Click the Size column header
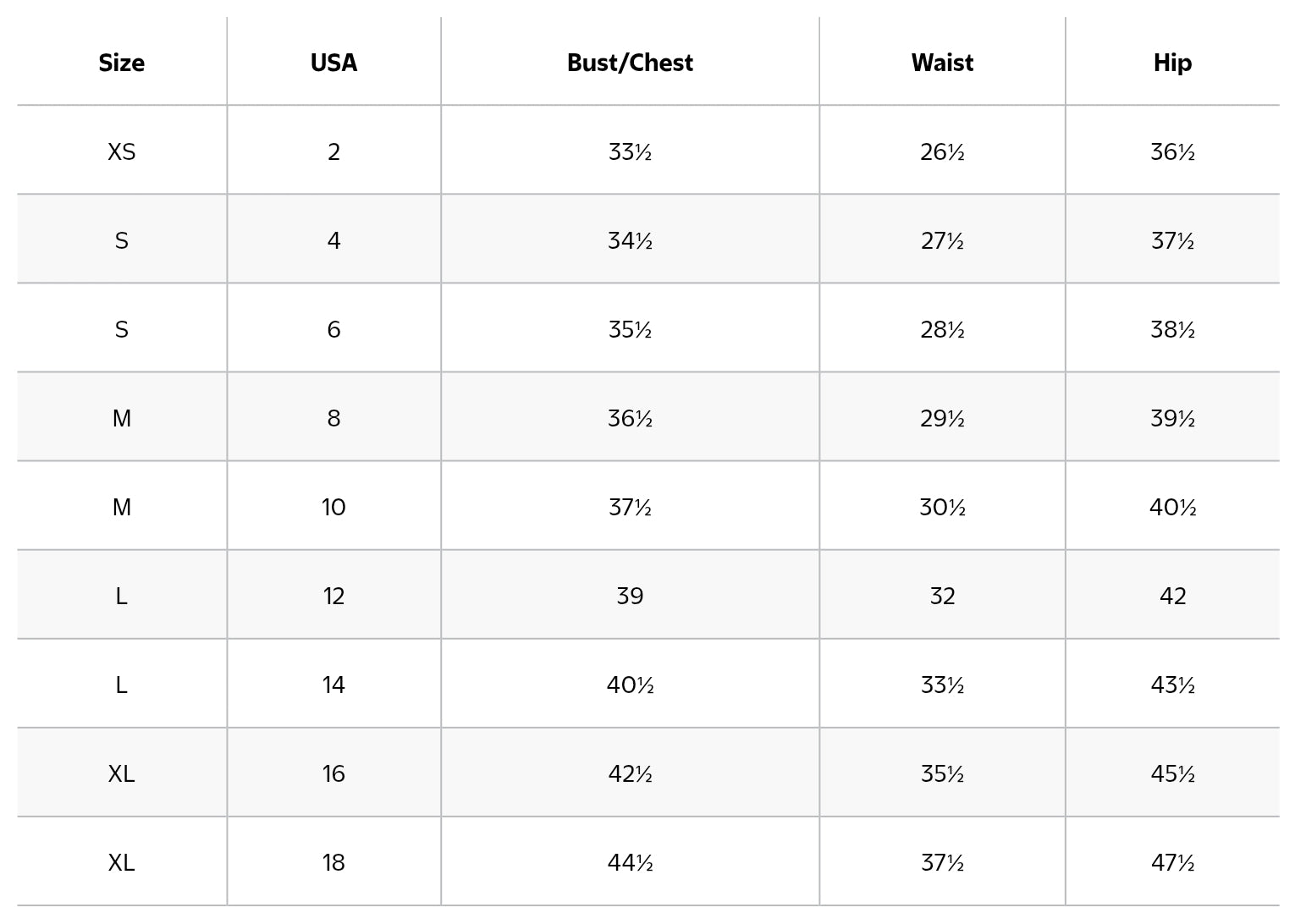 (x=121, y=63)
